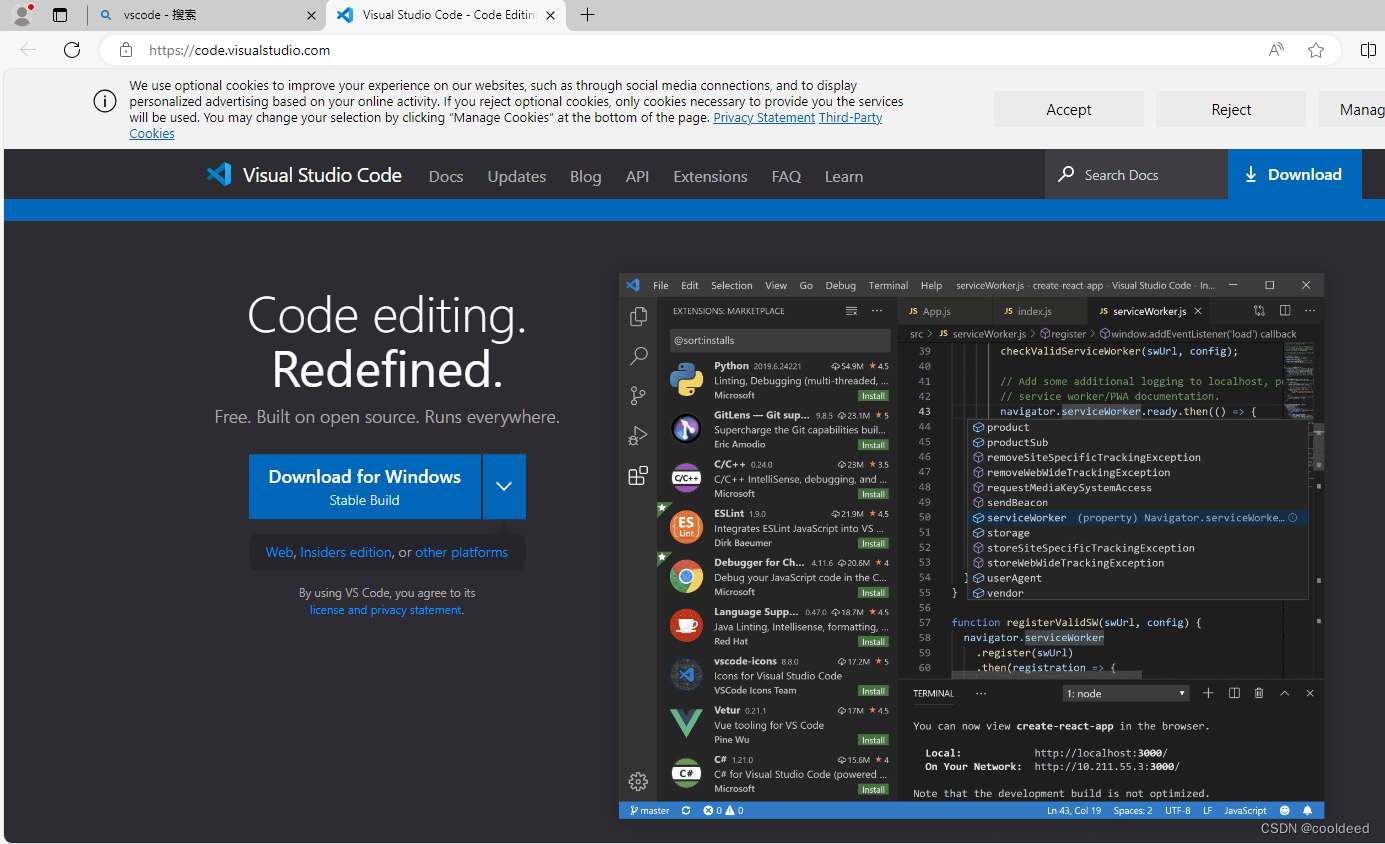Screen dimensions: 1385x844
Task: Click Run and Debug icon in activity bar
Action: tap(638, 436)
